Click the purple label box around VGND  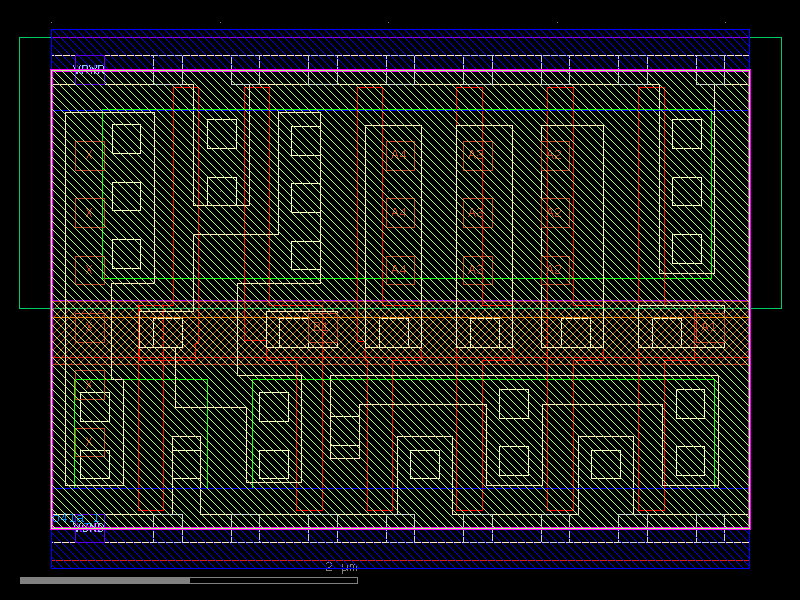90,532
